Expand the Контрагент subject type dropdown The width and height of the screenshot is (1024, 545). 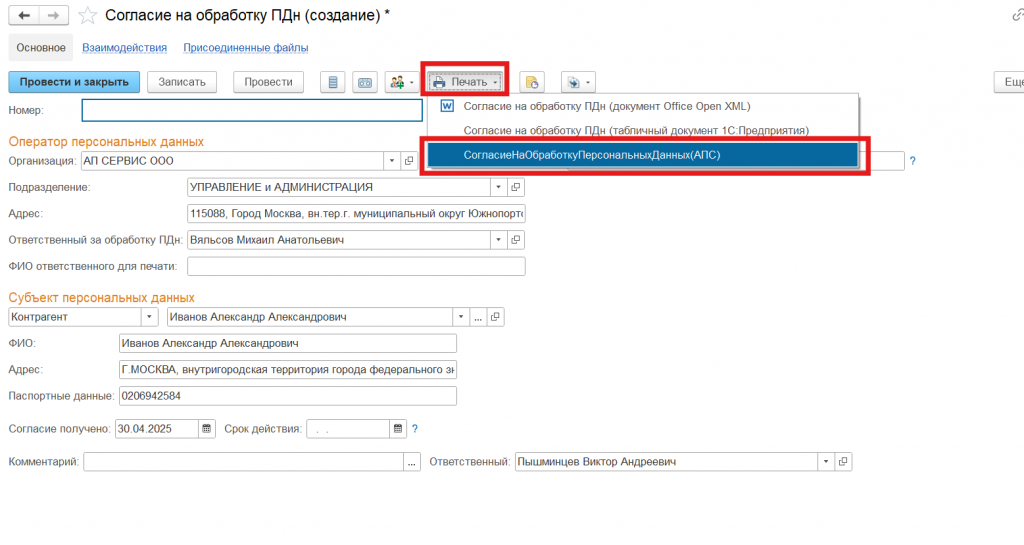click(149, 316)
